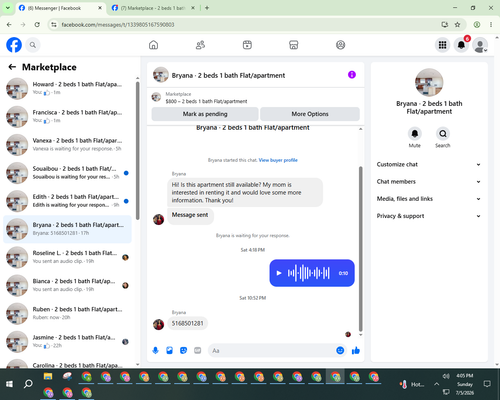Show hidden system tray icons chevron
The width and height of the screenshot is (500, 400).
point(436,384)
